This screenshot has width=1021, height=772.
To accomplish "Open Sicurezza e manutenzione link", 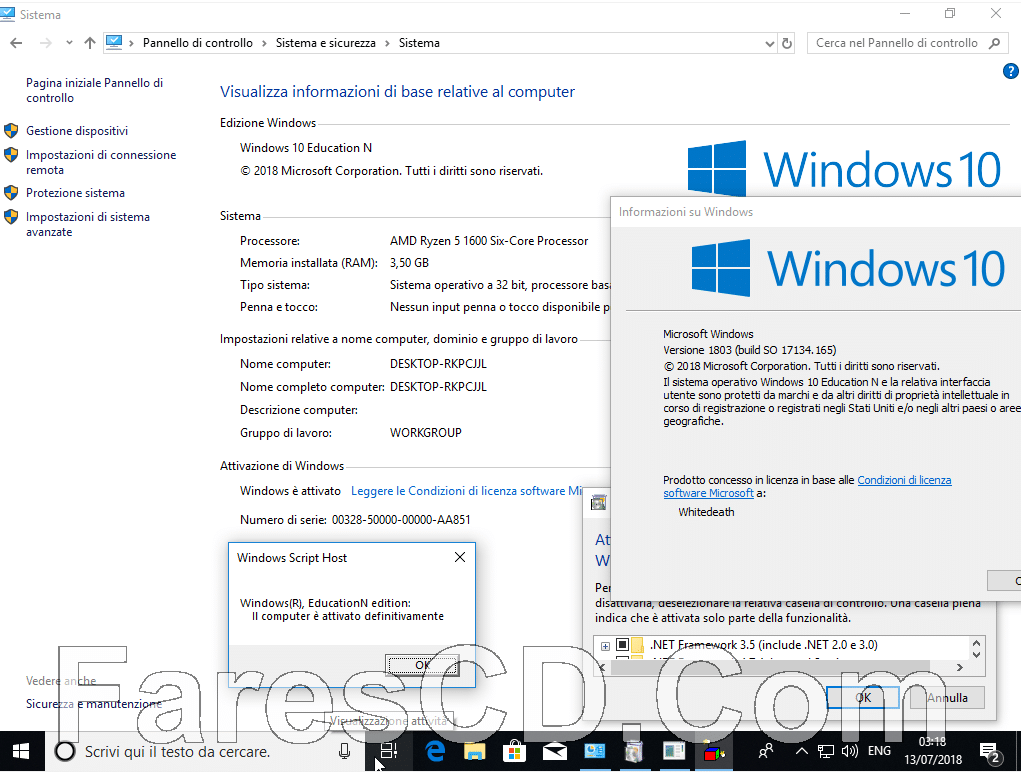I will [x=94, y=704].
